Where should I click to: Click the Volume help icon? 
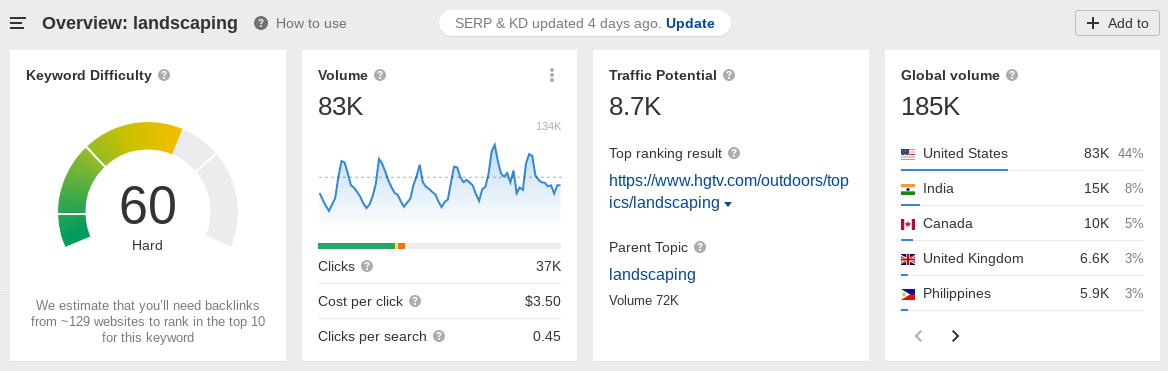click(x=380, y=75)
